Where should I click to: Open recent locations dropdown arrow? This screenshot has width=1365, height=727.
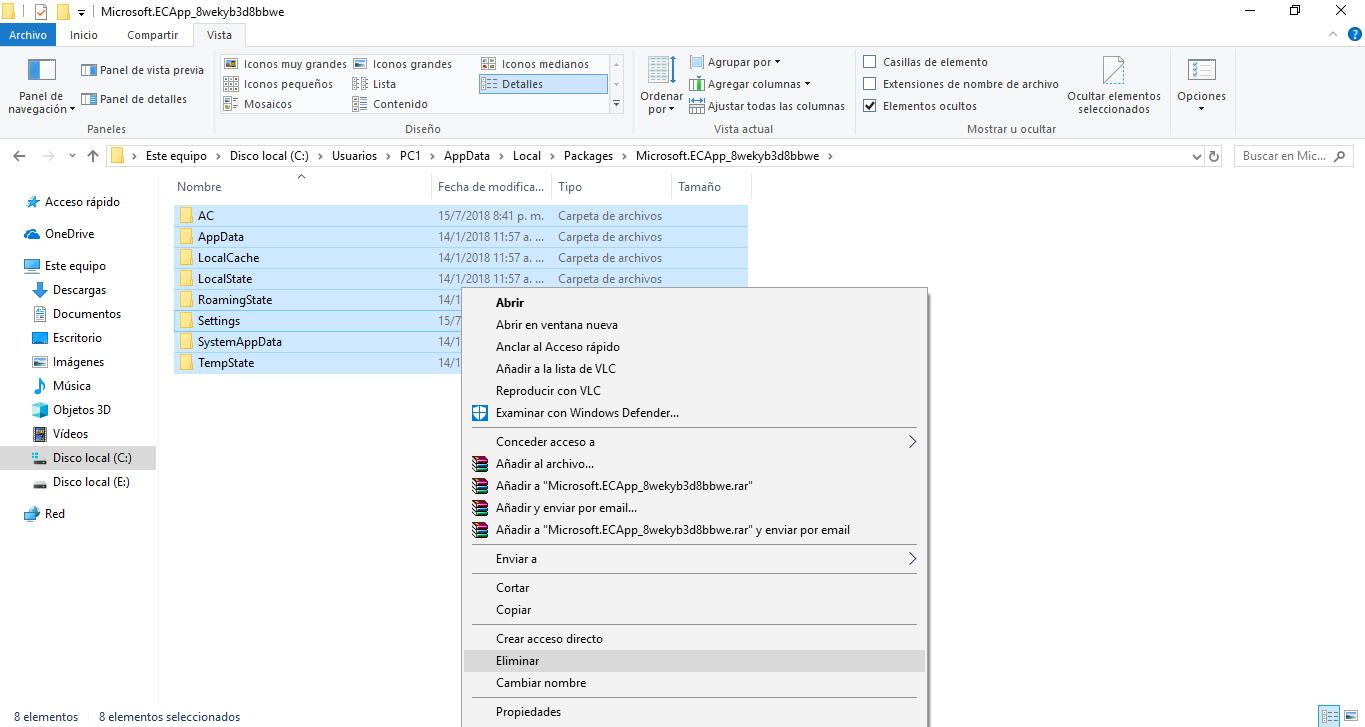(x=72, y=156)
